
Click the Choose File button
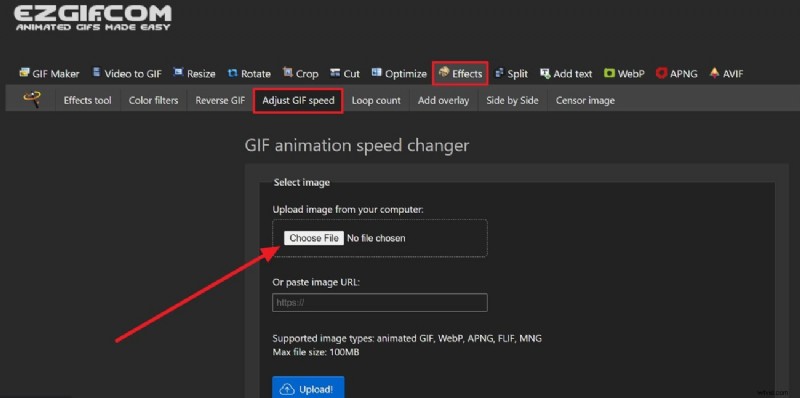(314, 238)
